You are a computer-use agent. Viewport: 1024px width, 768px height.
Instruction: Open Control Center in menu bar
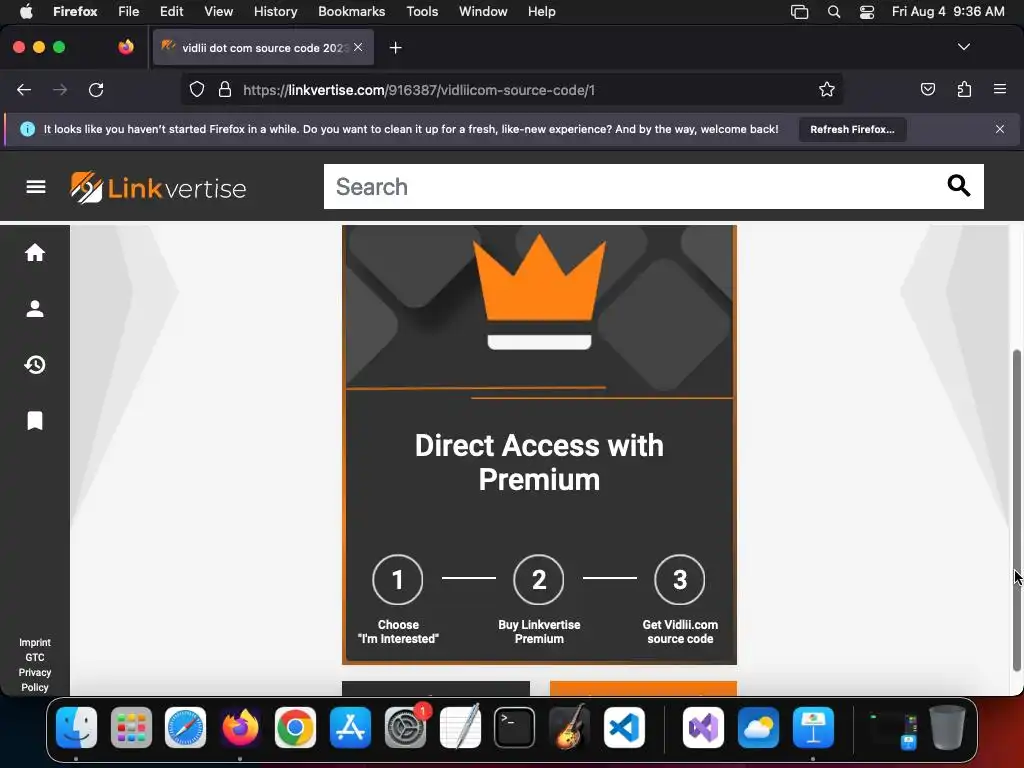pyautogui.click(x=867, y=12)
